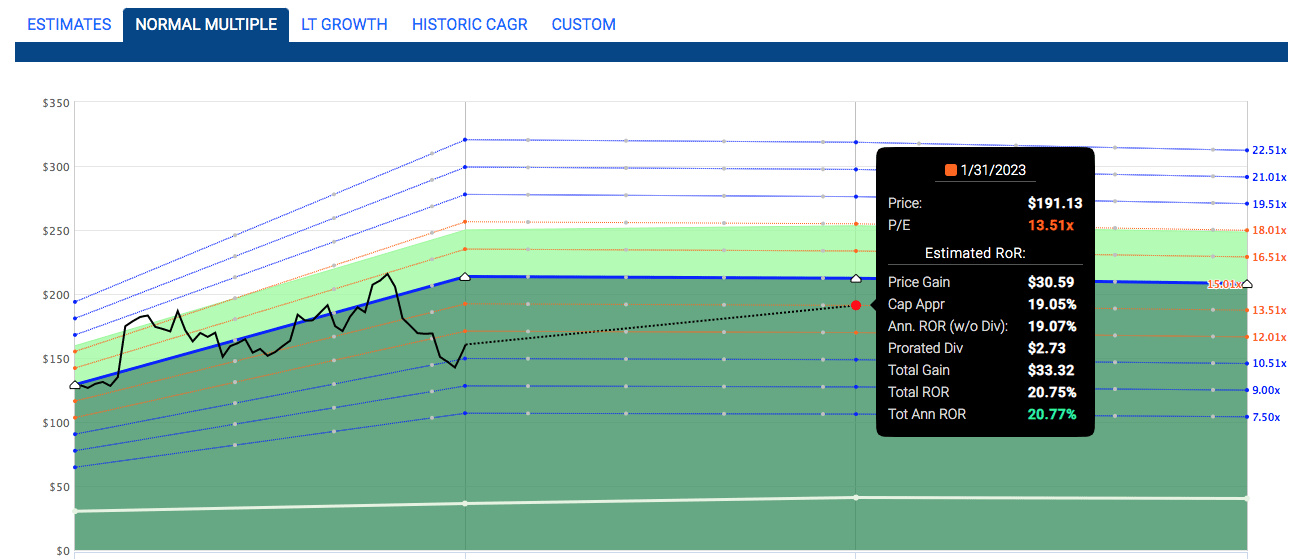1298x559 pixels.
Task: Click the 16.51x multiple label
Action: click(1269, 257)
